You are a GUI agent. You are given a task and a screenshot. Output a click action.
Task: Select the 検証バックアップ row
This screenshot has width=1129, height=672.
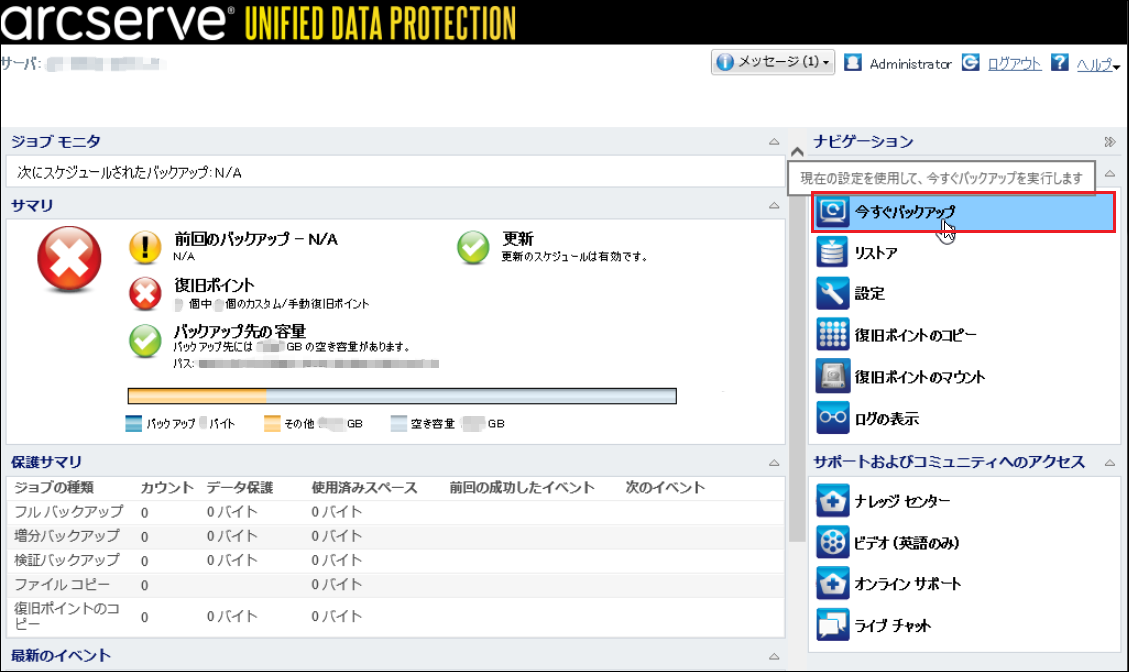click(x=396, y=560)
